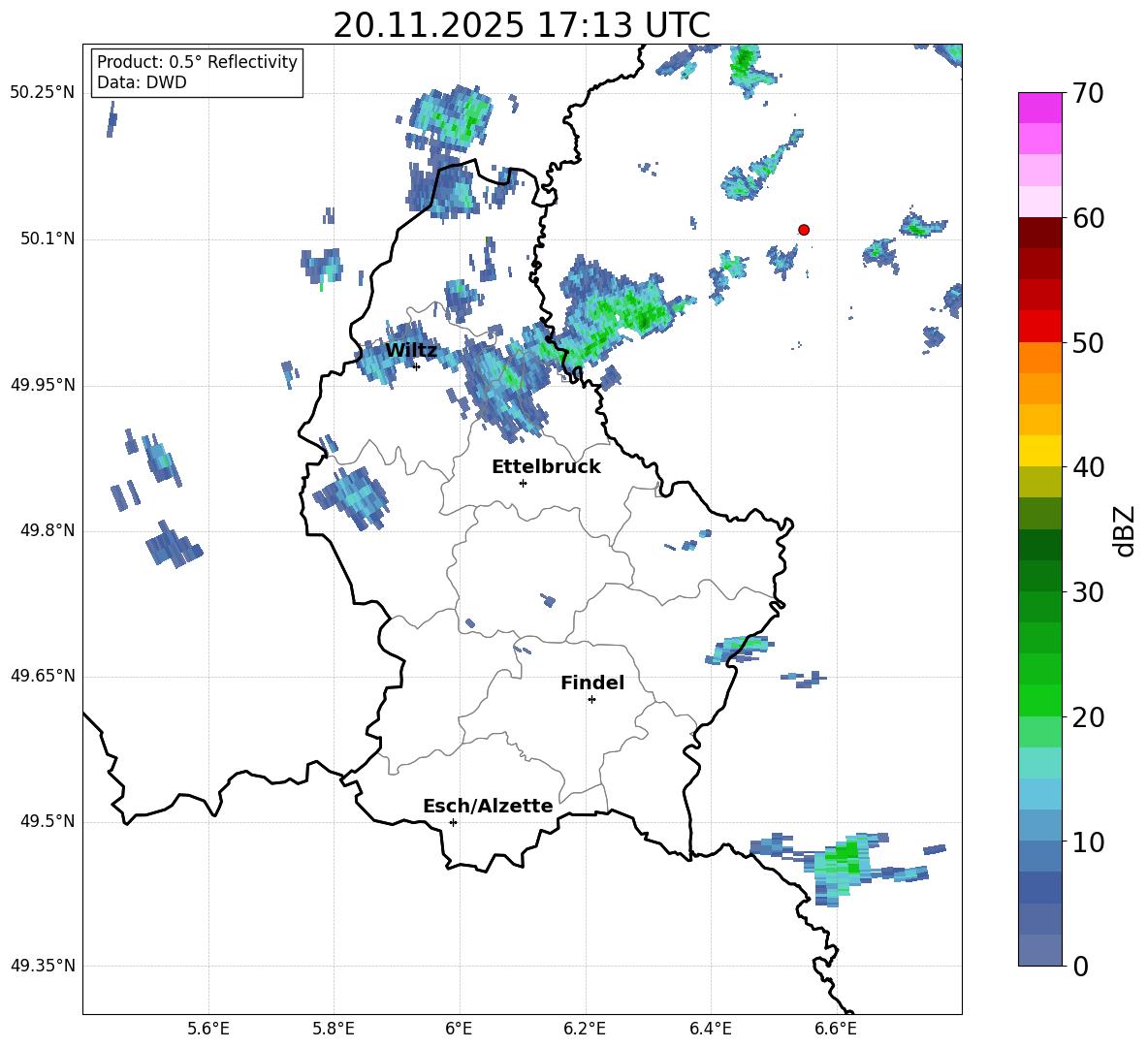Viewport: 1148px width, 1048px height.
Task: Click the Findel city label
Action: pyautogui.click(x=592, y=683)
